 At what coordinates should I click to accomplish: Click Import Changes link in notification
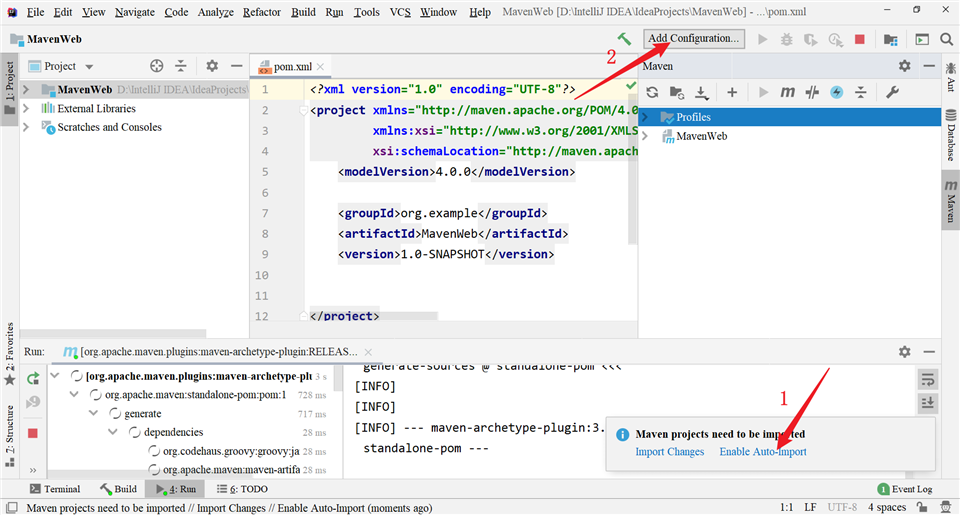point(669,452)
